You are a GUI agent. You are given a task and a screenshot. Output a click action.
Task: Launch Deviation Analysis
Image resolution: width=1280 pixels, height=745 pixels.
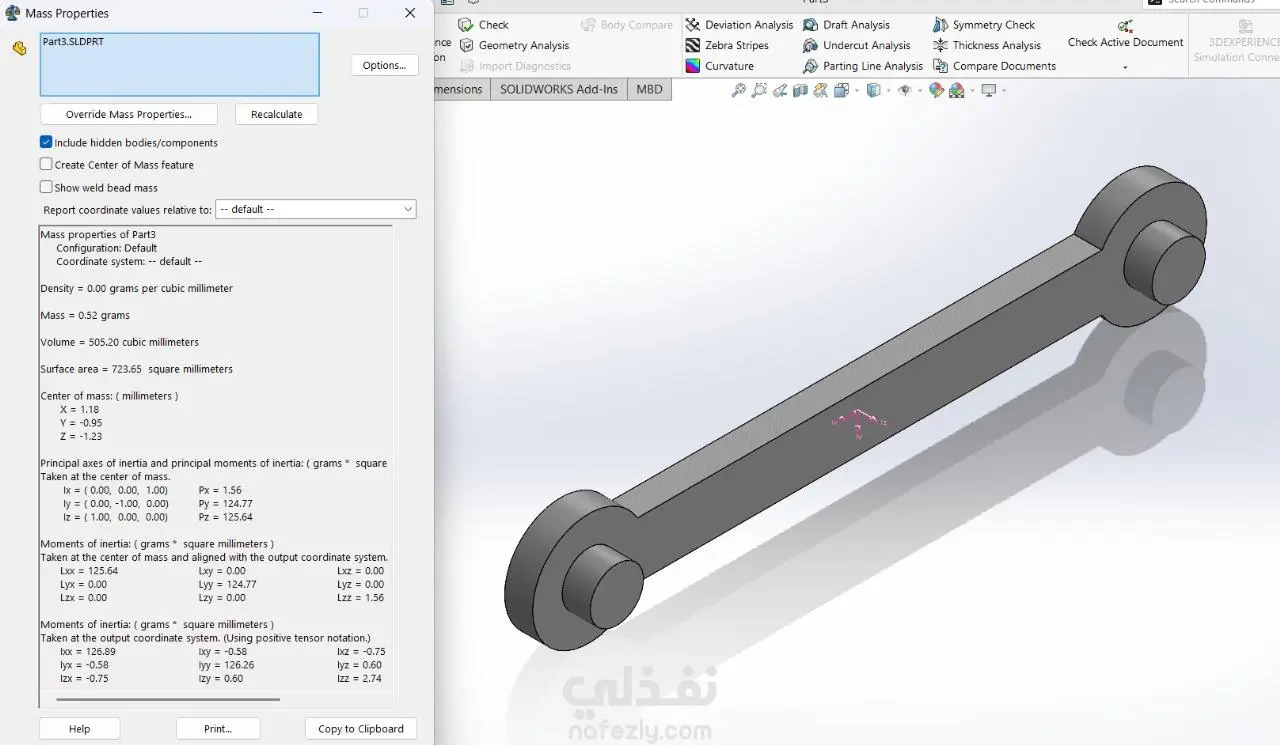[x=739, y=25]
